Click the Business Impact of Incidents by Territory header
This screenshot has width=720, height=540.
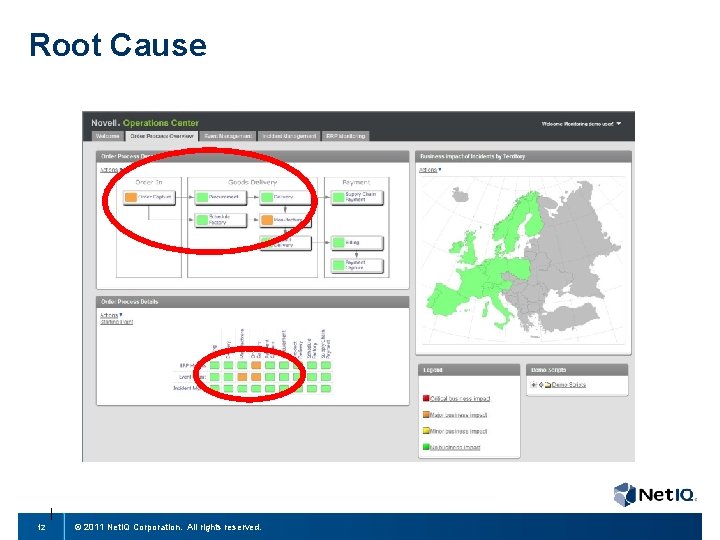pos(523,157)
